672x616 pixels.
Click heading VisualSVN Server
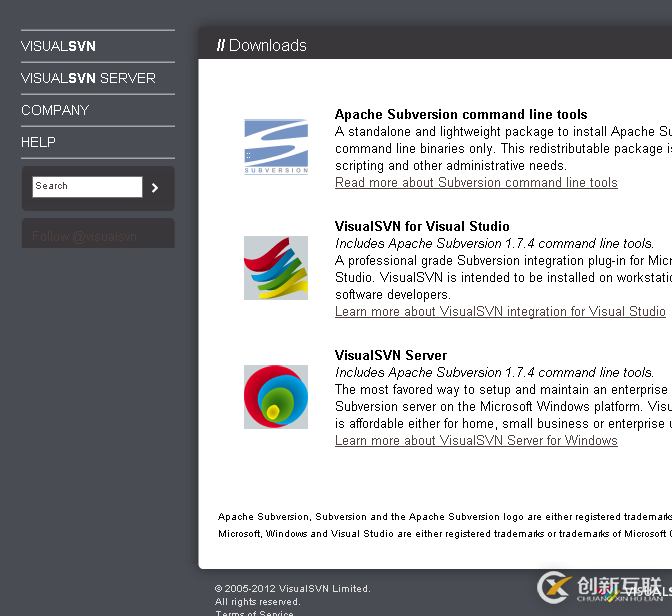(x=391, y=355)
